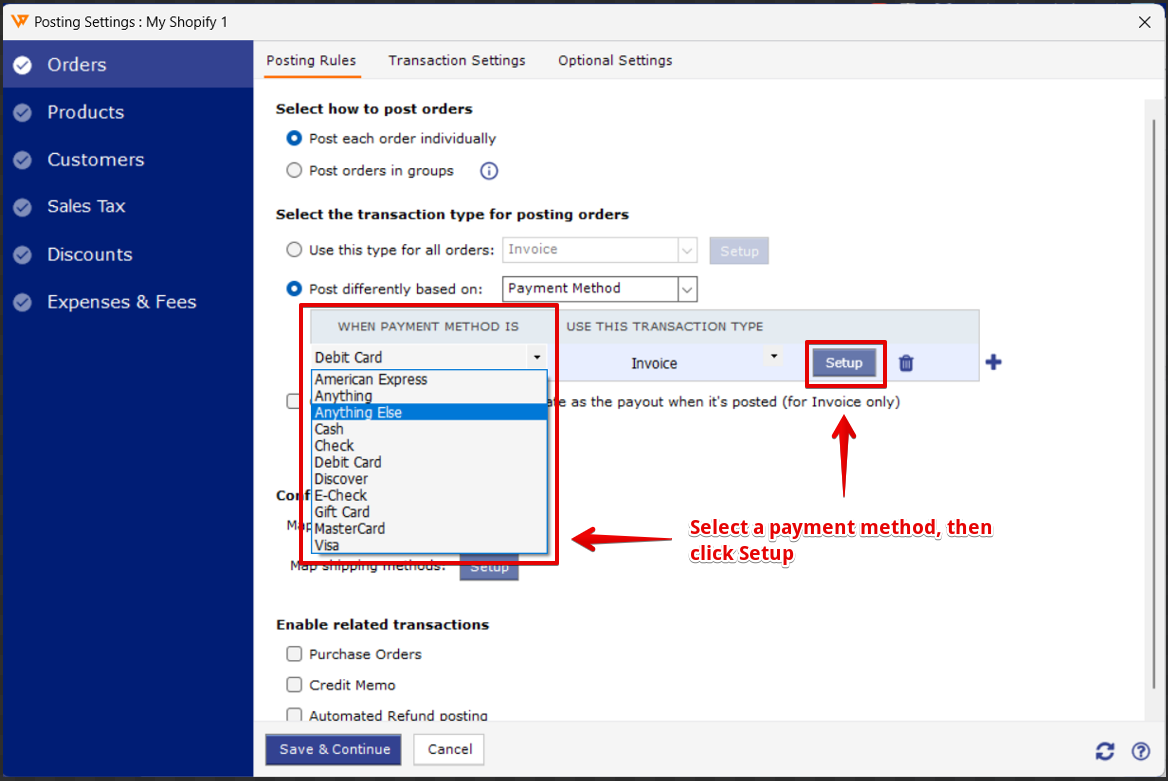Screen dimensions: 1168x781
Task: Tick the Credit Memo checkbox
Action: pos(294,685)
